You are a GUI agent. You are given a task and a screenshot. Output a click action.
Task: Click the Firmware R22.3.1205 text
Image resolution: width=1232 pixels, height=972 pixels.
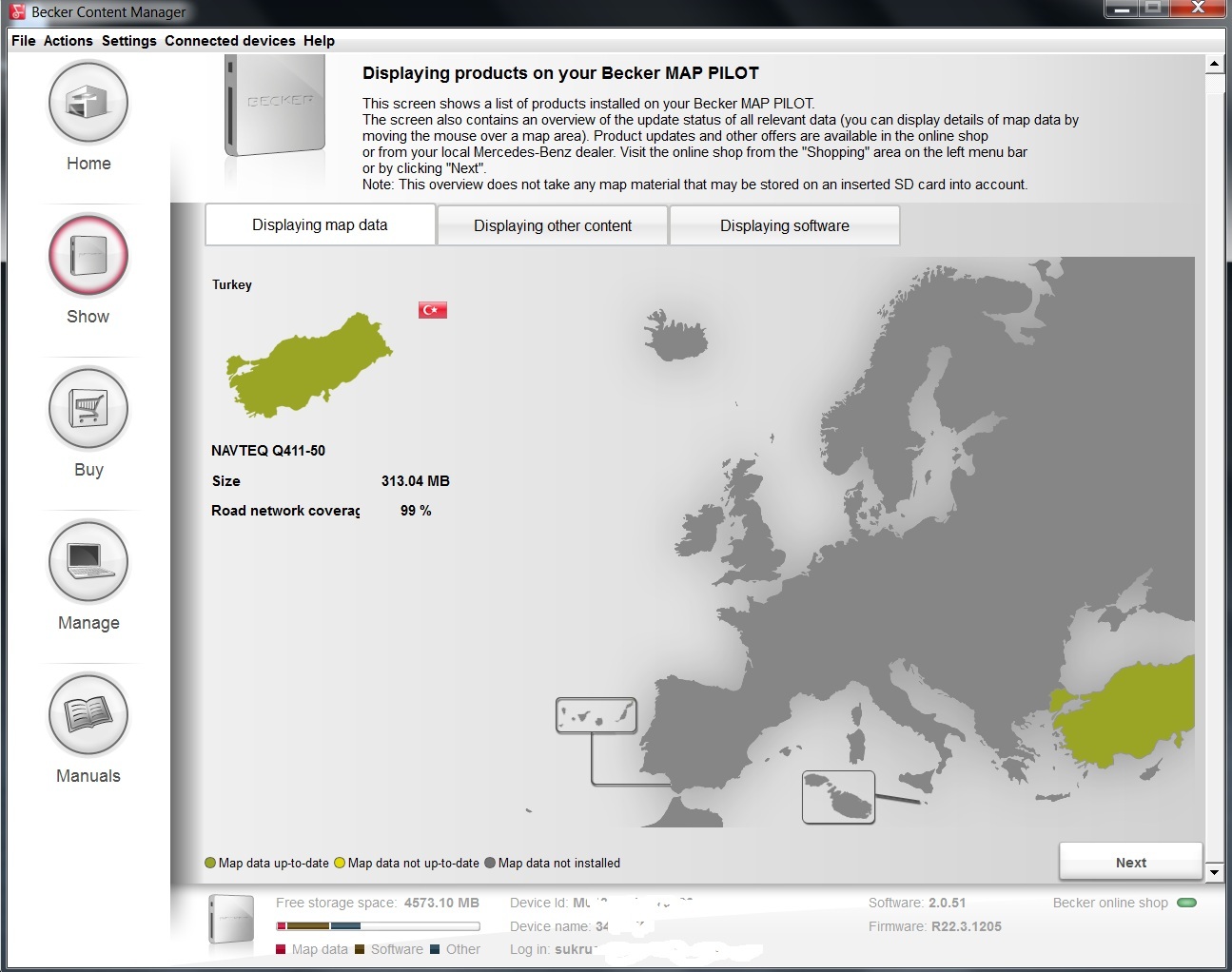[x=935, y=926]
